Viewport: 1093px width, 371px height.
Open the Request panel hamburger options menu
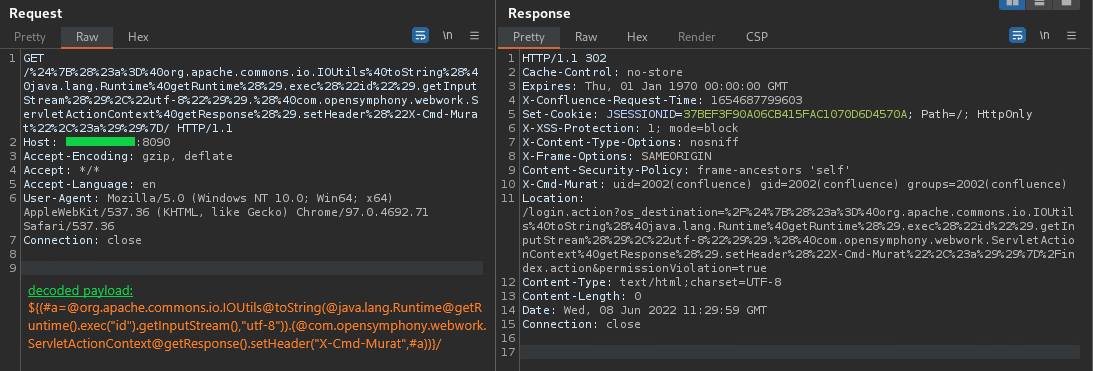point(474,36)
